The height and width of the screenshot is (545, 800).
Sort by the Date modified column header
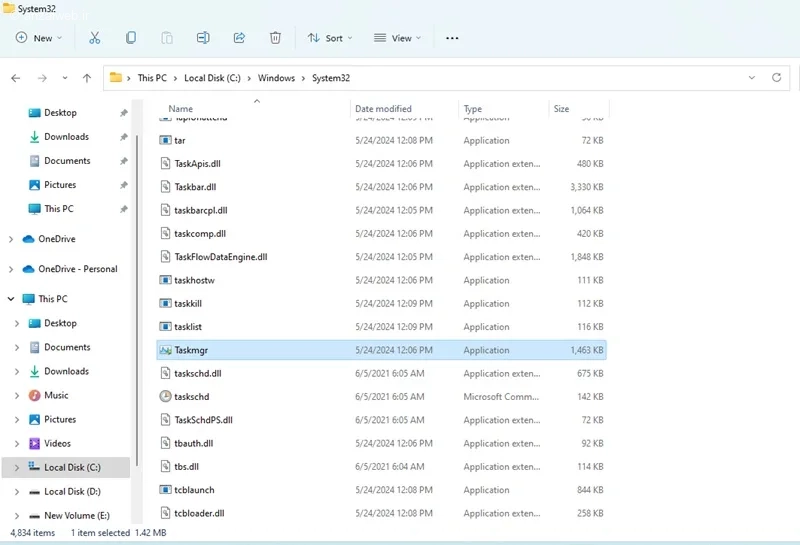pyautogui.click(x=383, y=109)
